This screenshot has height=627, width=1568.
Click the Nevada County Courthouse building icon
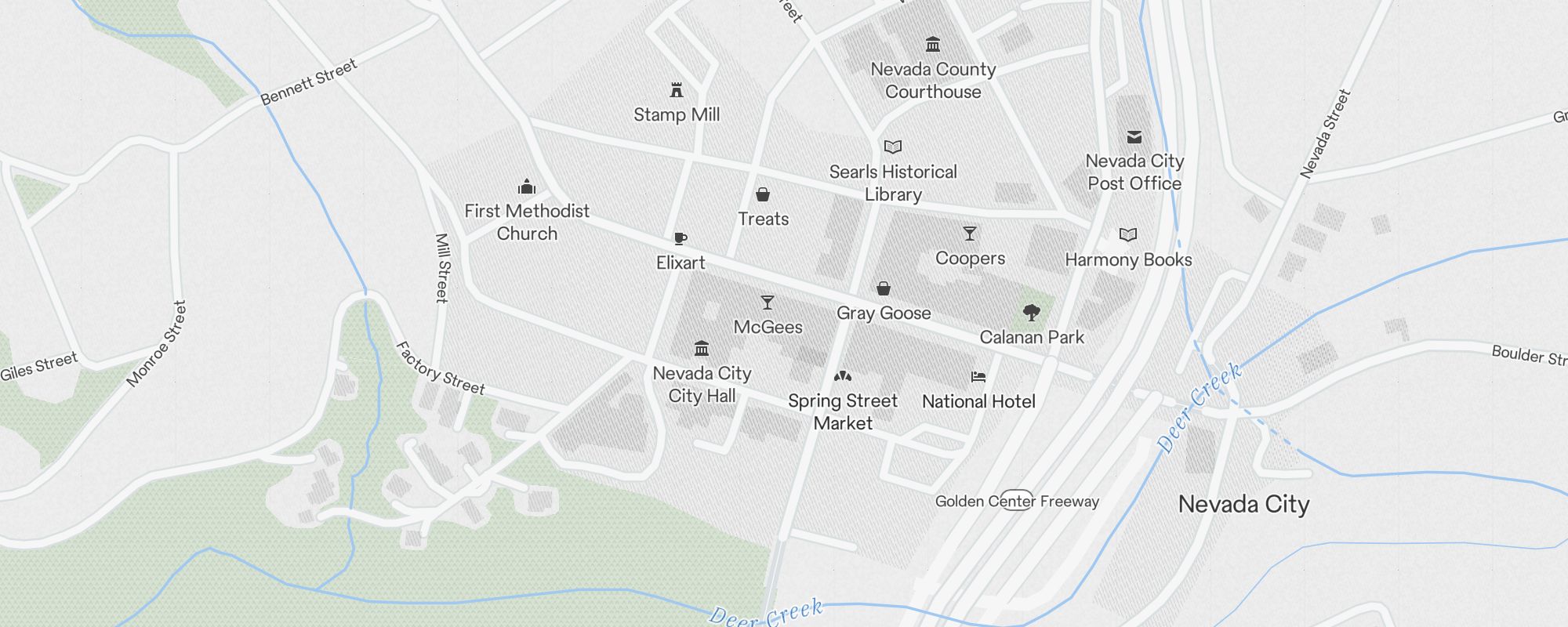click(933, 45)
